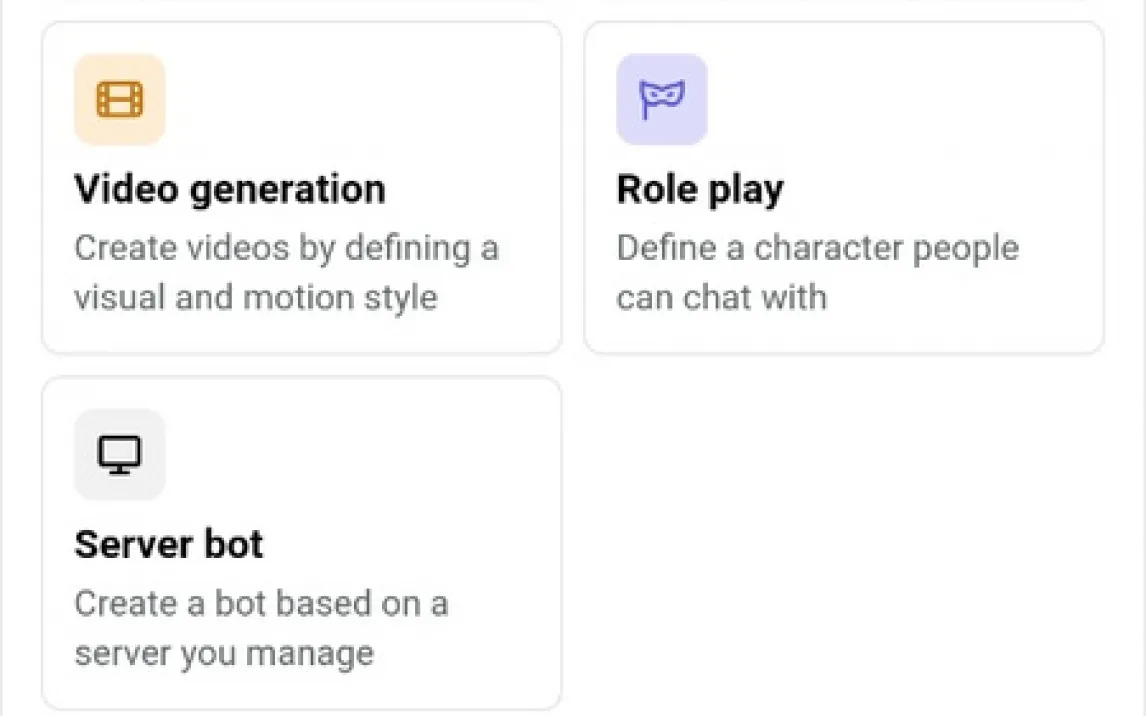
Task: Choose the Role play card
Action: (844, 188)
